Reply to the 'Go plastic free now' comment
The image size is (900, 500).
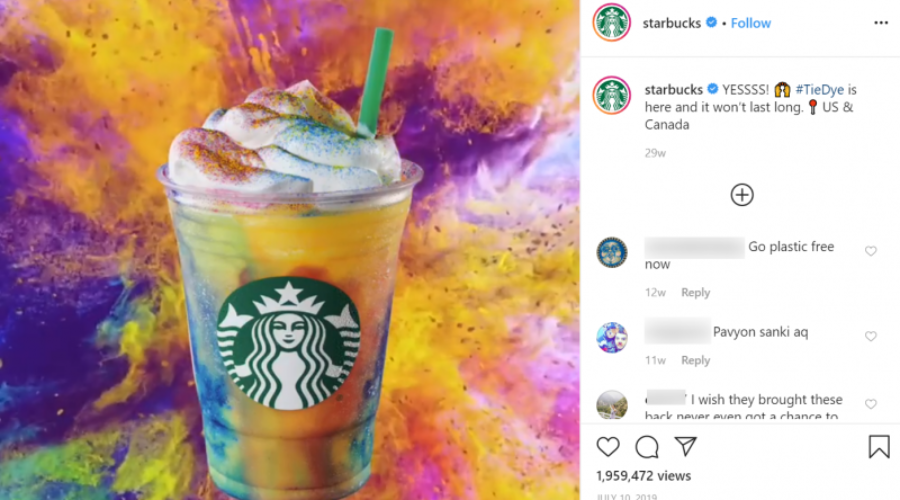(696, 292)
